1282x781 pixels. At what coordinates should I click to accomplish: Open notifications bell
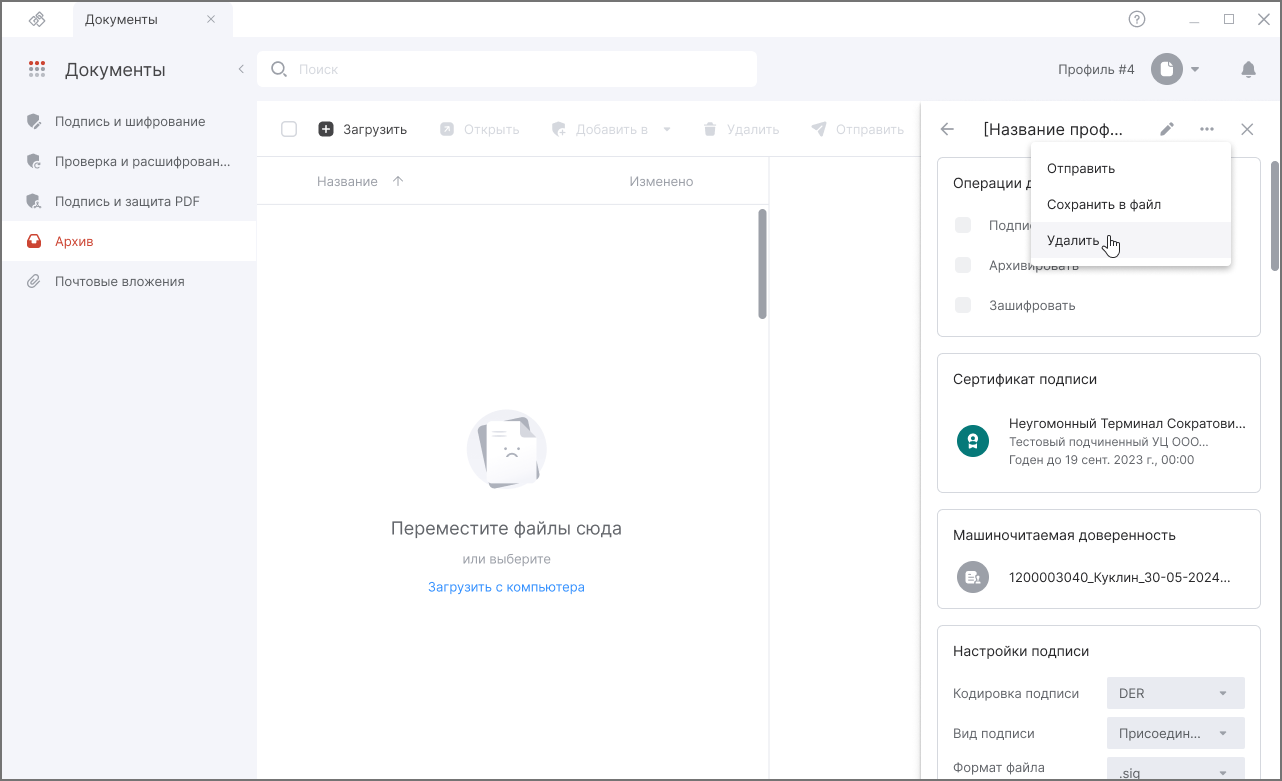point(1248,69)
